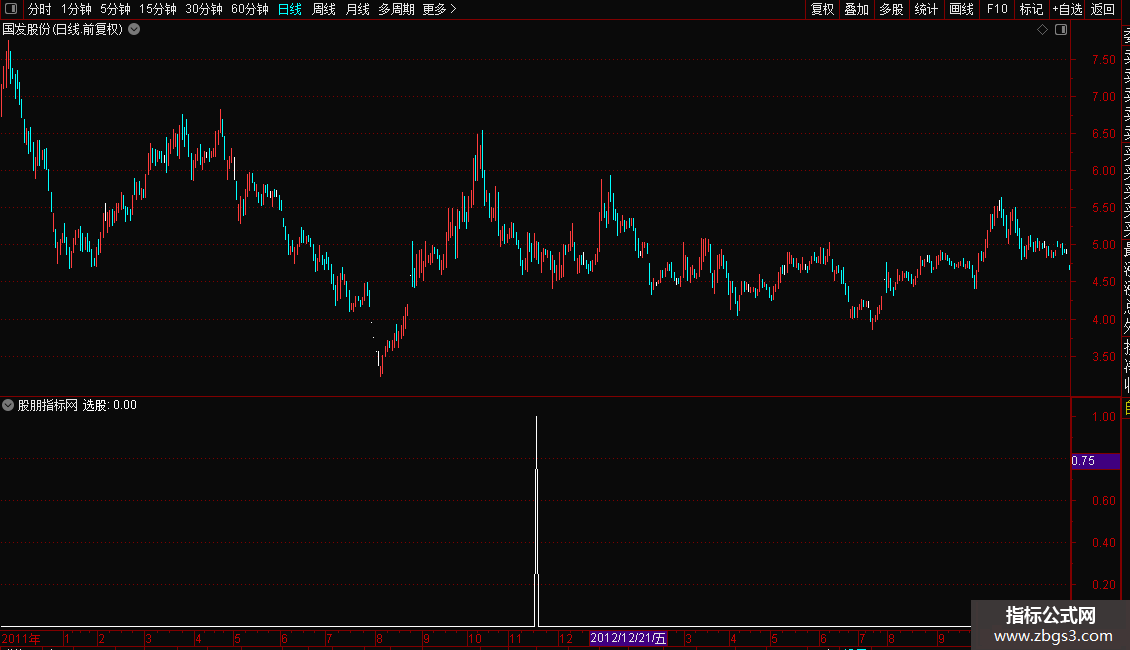This screenshot has width=1130, height=650.
Task: Click the 股朋指标网 选股: 0.00 label
Action: click(77, 405)
